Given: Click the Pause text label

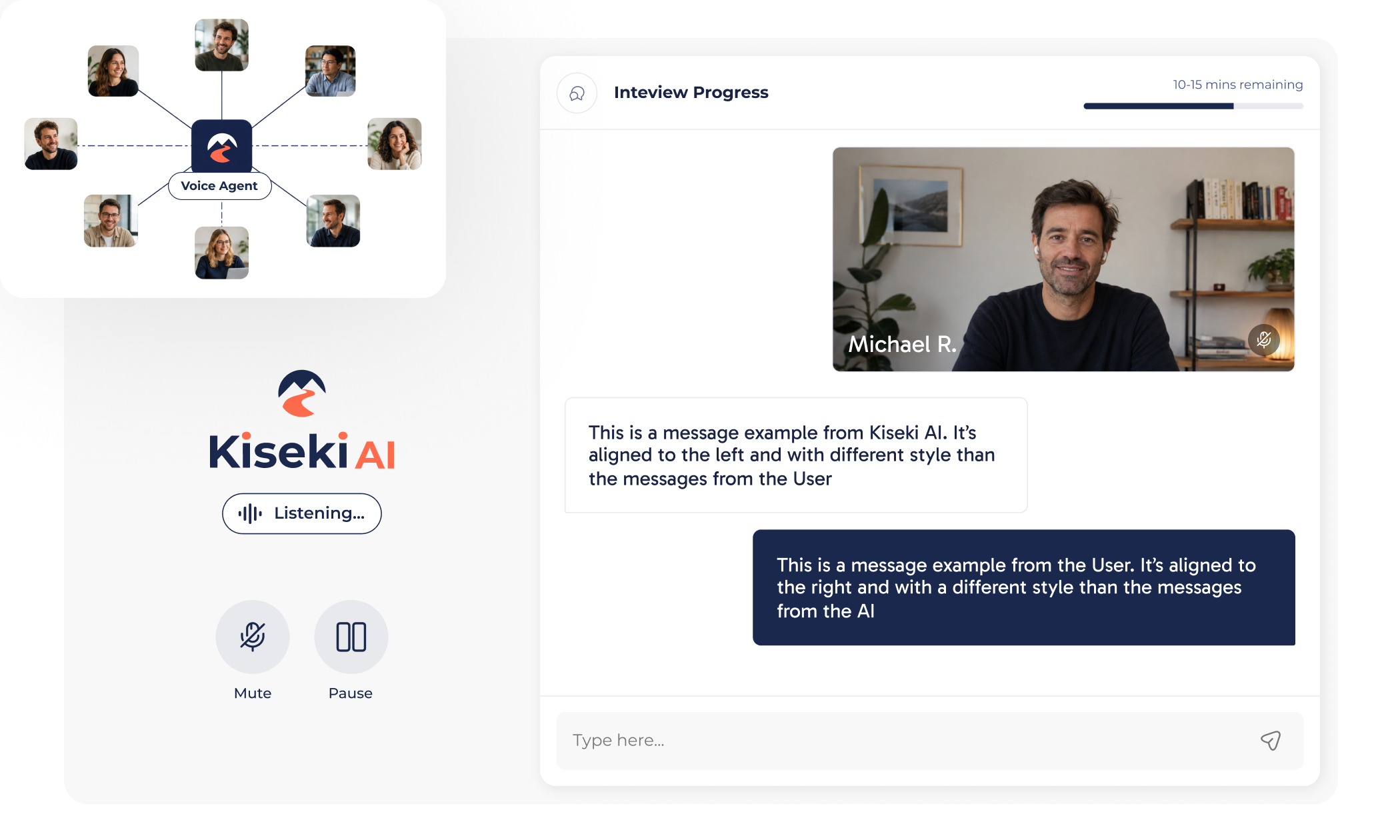Looking at the screenshot, I should point(351,693).
